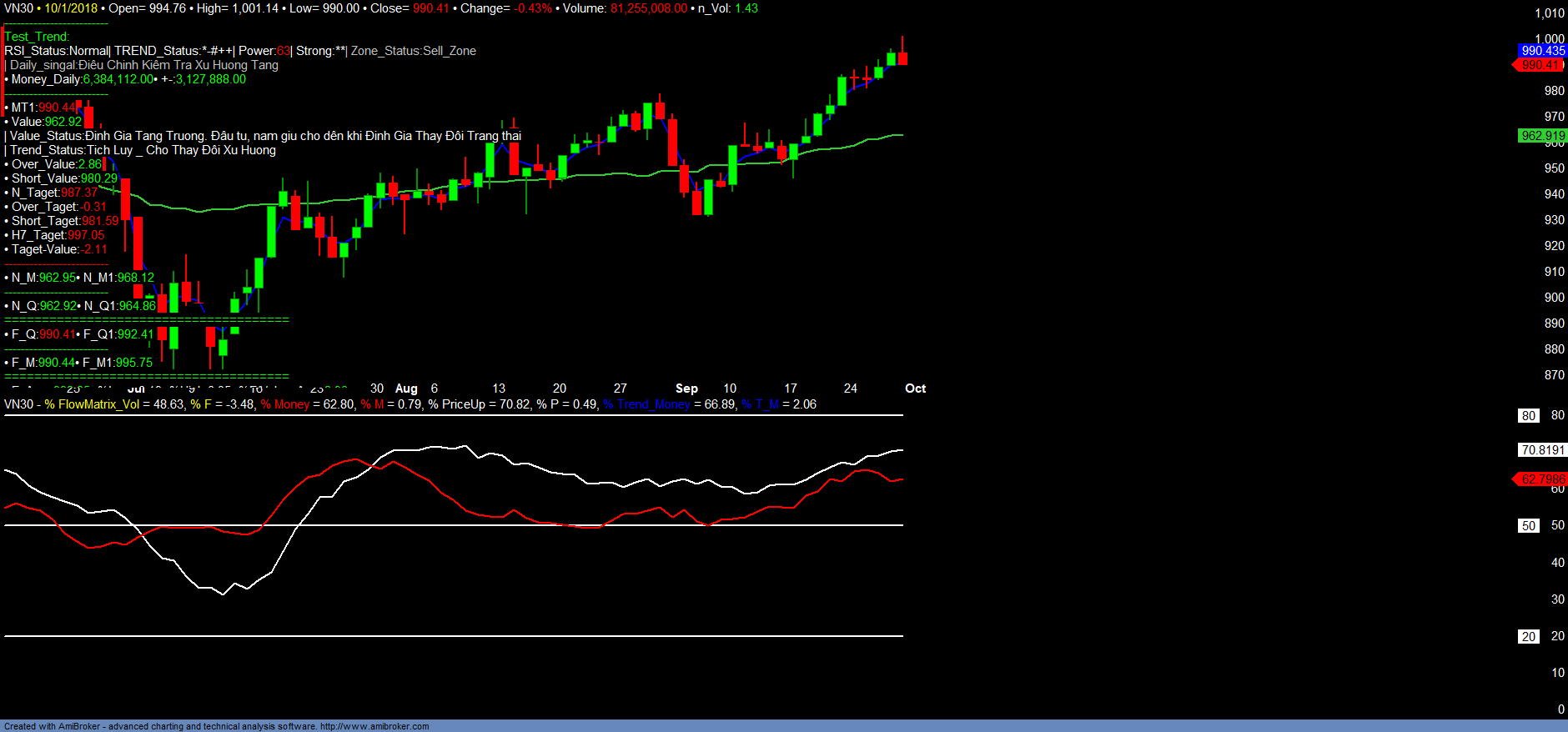Screen dimensions: 1568x732
Task: Pick the 24 date marker on axis
Action: [x=850, y=389]
